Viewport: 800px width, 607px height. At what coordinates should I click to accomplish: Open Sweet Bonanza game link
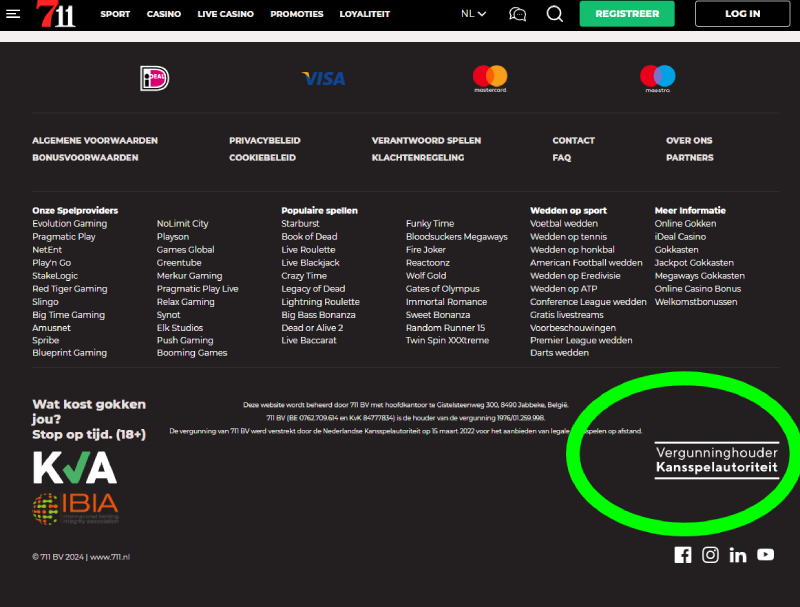[x=438, y=315]
